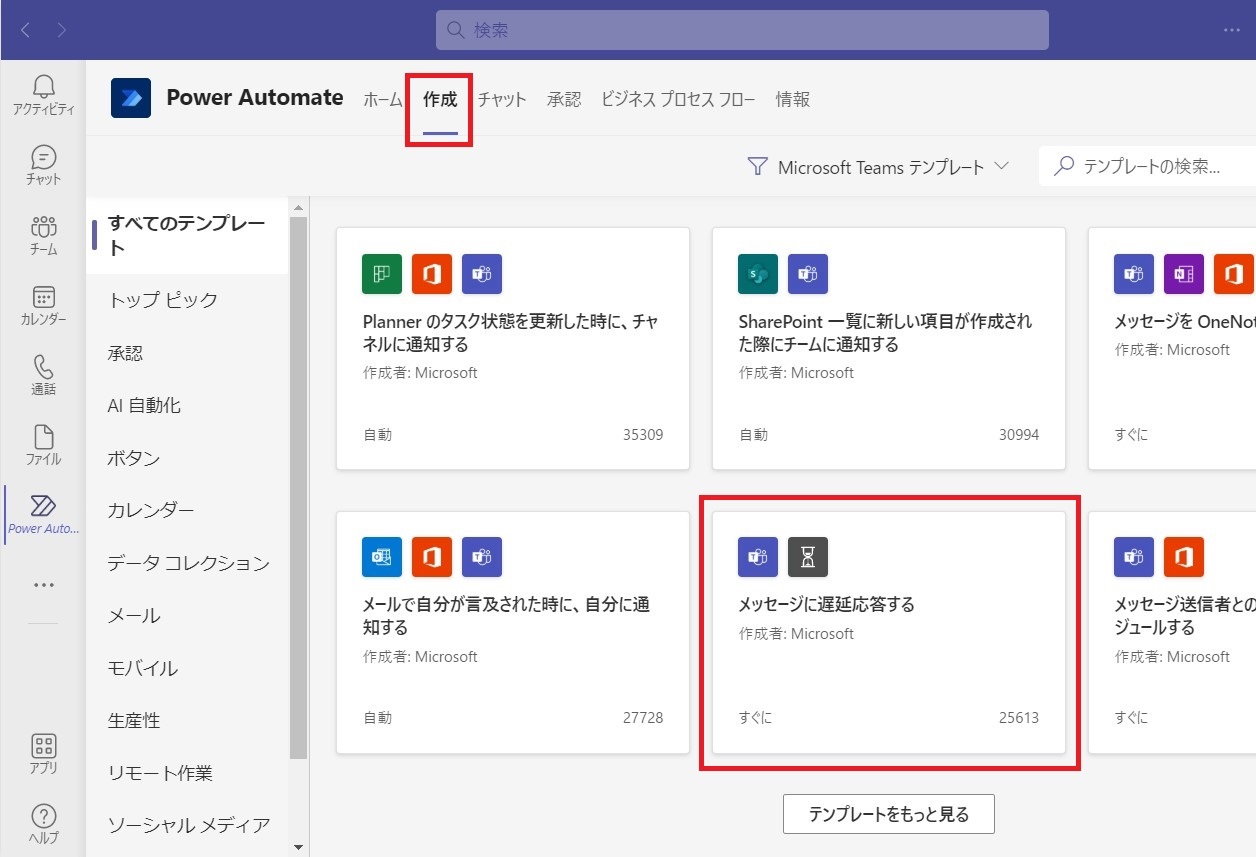The height and width of the screenshot is (857, 1256).
Task: Select ソーシャル メディア category
Action: tap(188, 825)
